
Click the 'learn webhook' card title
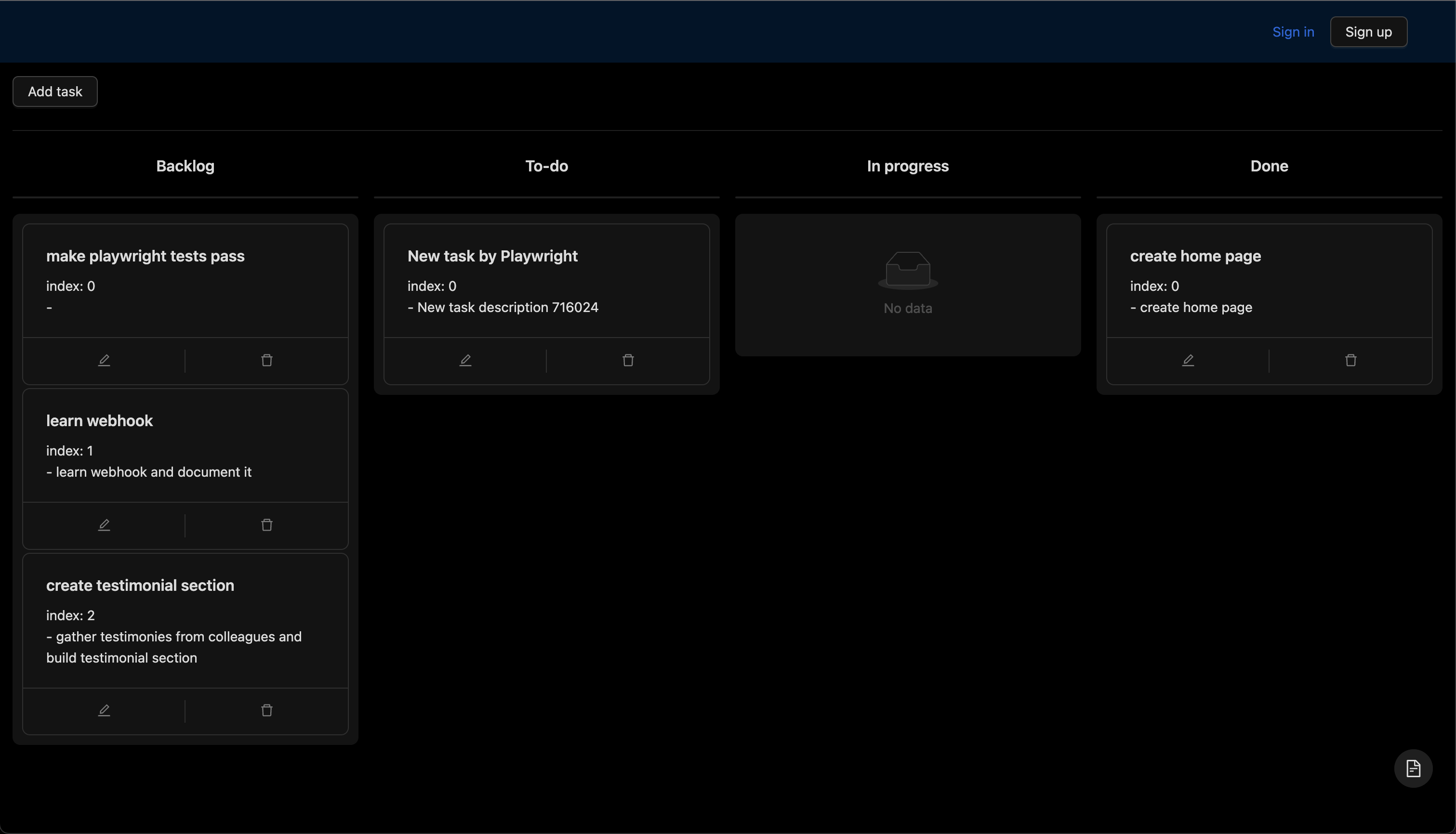coord(99,421)
